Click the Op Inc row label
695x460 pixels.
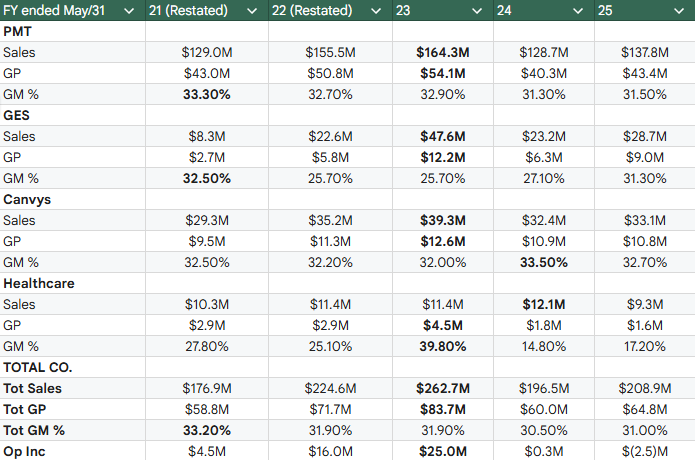click(24, 451)
